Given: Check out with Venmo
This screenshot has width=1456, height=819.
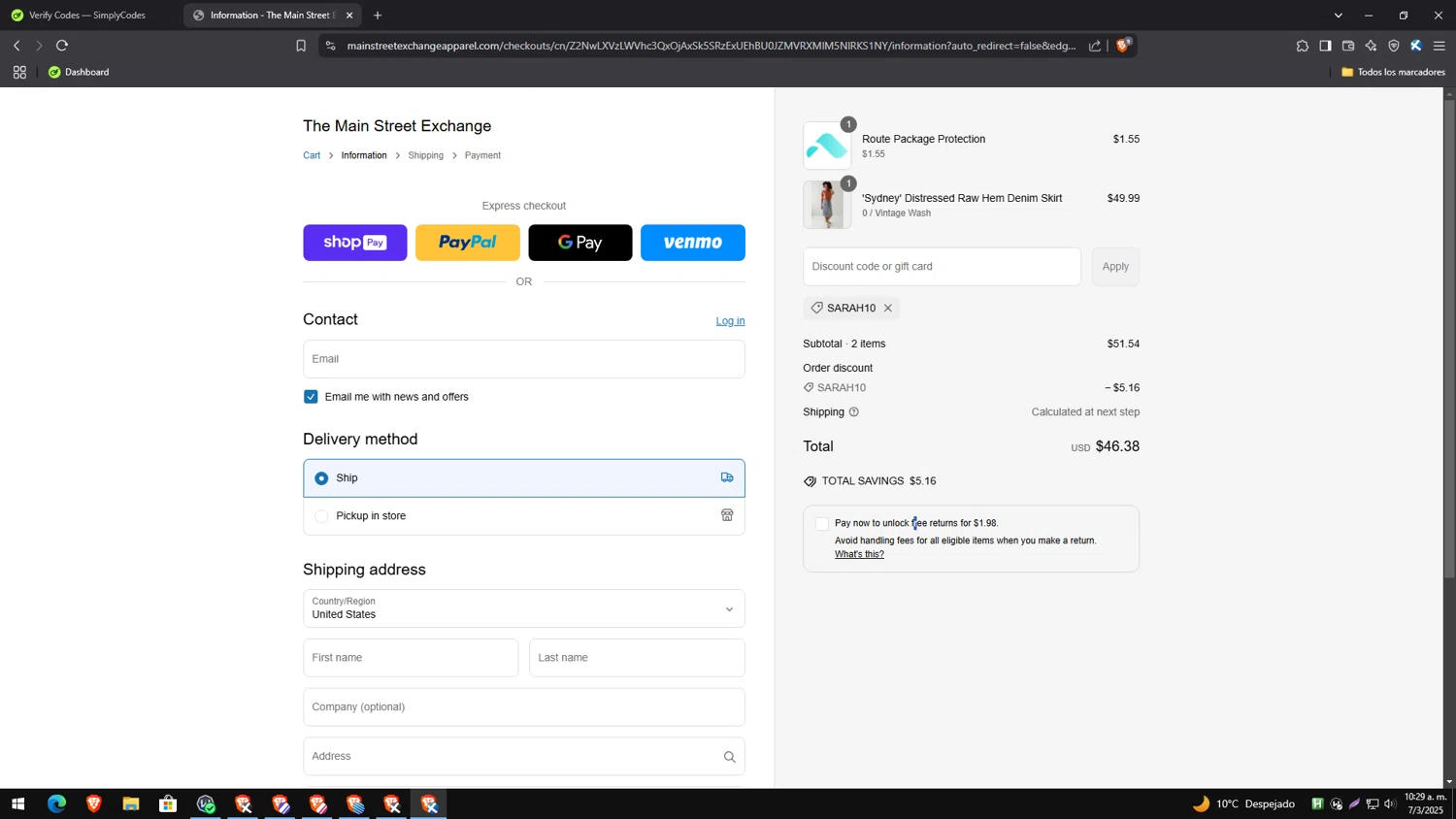Looking at the screenshot, I should tap(693, 243).
